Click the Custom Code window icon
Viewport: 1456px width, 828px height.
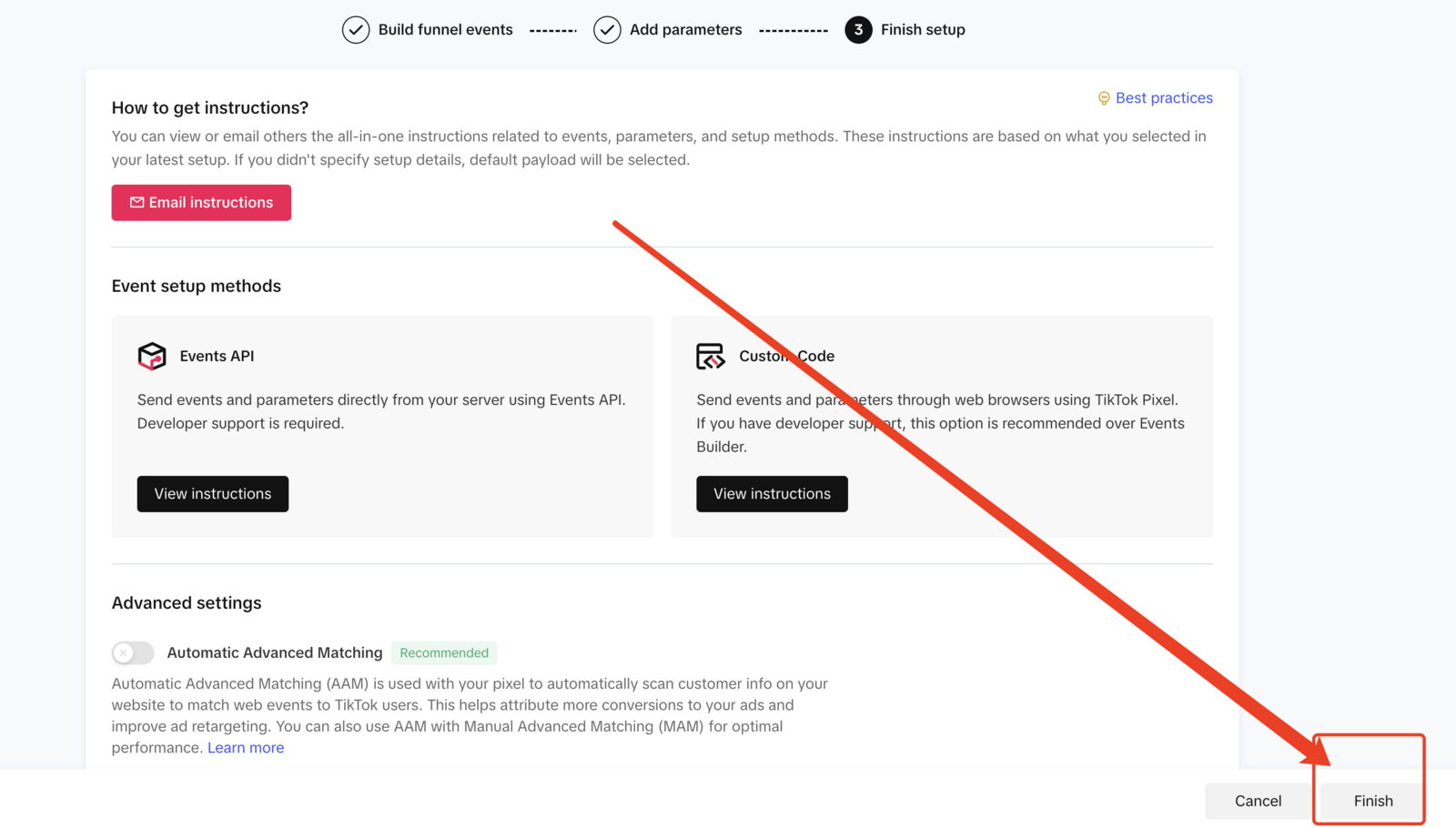click(711, 356)
